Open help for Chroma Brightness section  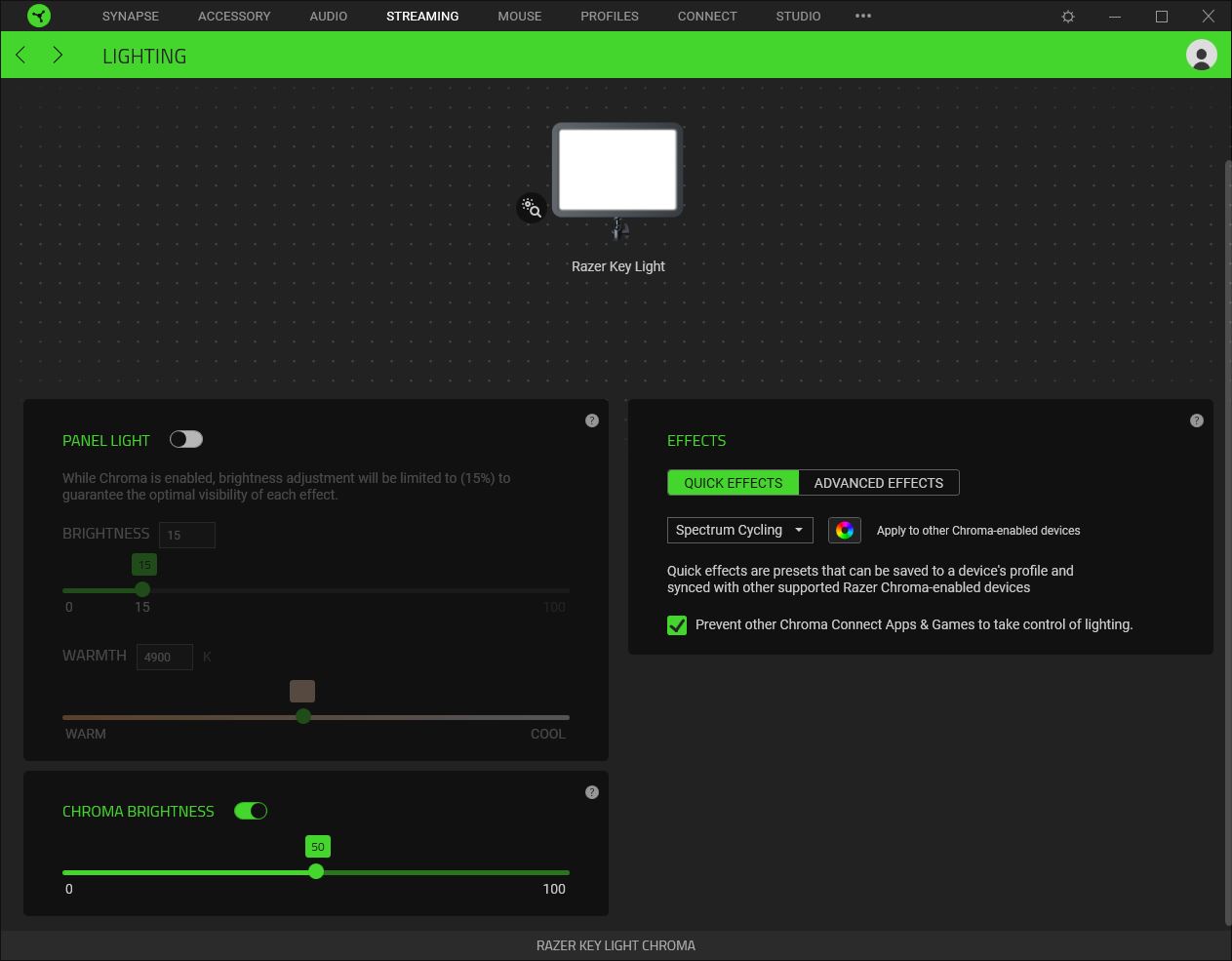(x=591, y=792)
